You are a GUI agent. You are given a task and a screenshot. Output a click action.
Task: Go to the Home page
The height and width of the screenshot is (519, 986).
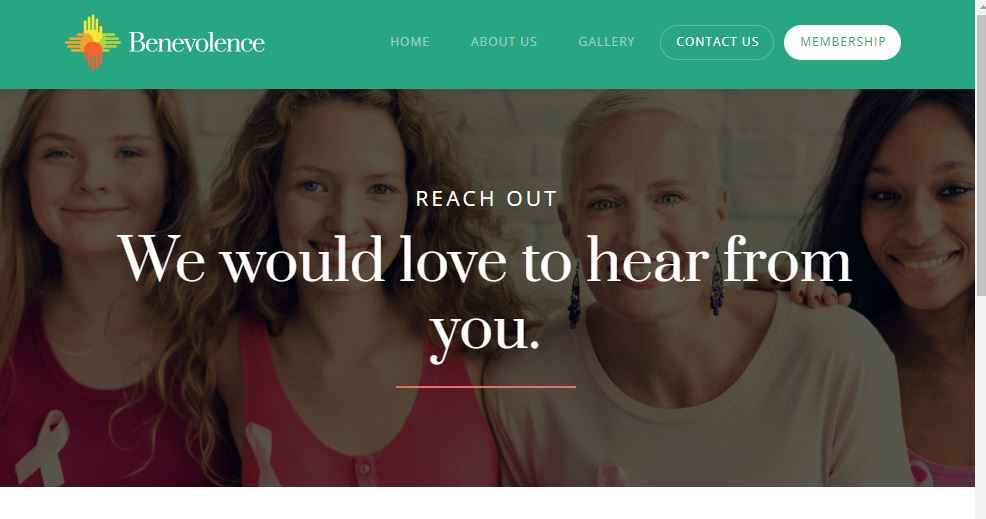tap(409, 42)
